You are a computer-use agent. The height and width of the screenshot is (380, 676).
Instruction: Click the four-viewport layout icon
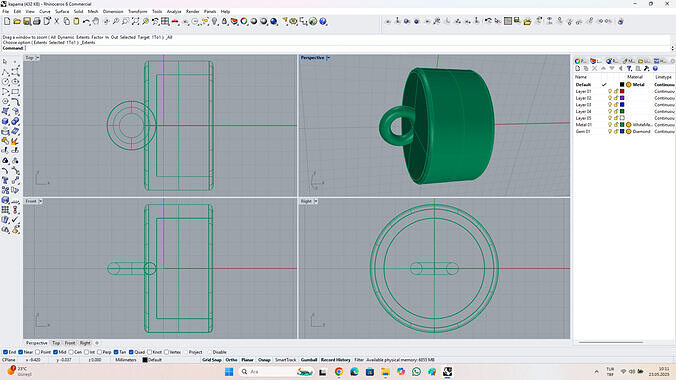pyautogui.click(x=165, y=21)
